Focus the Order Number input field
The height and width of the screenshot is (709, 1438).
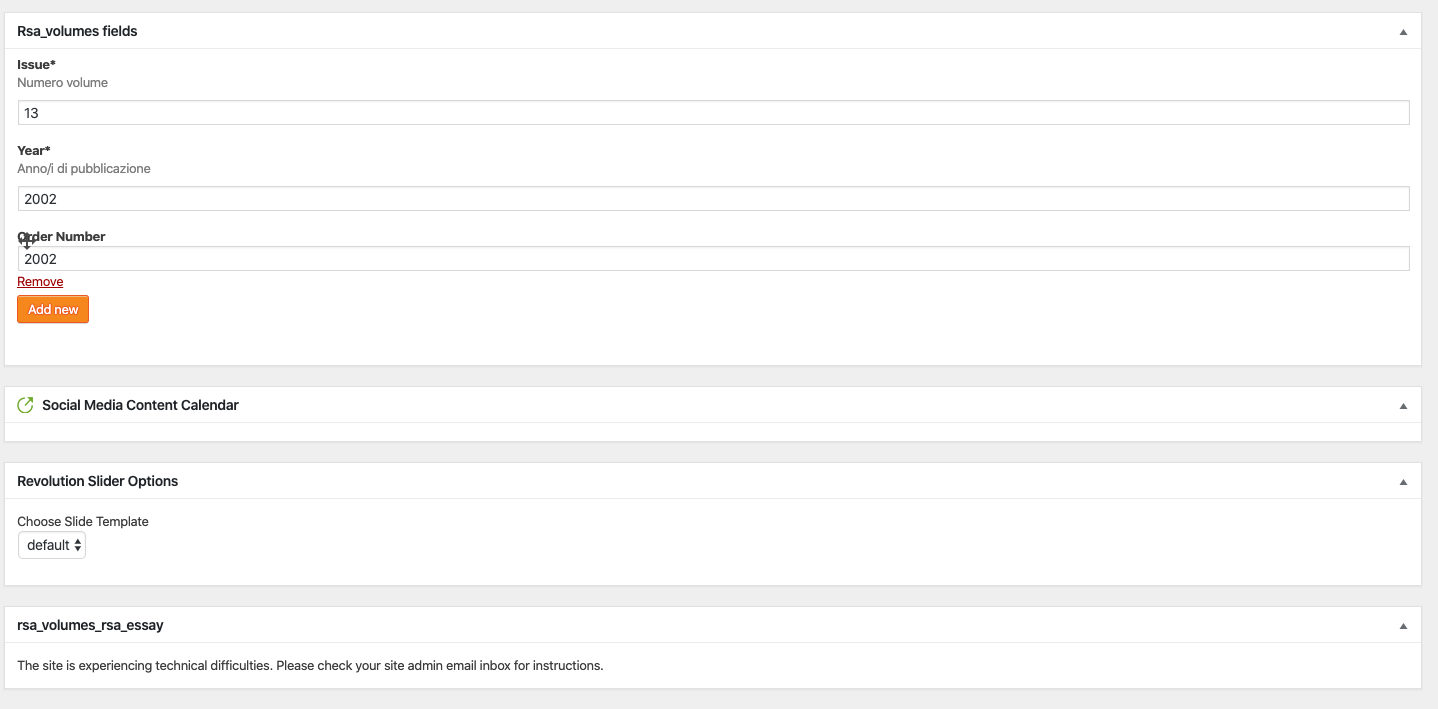click(713, 259)
